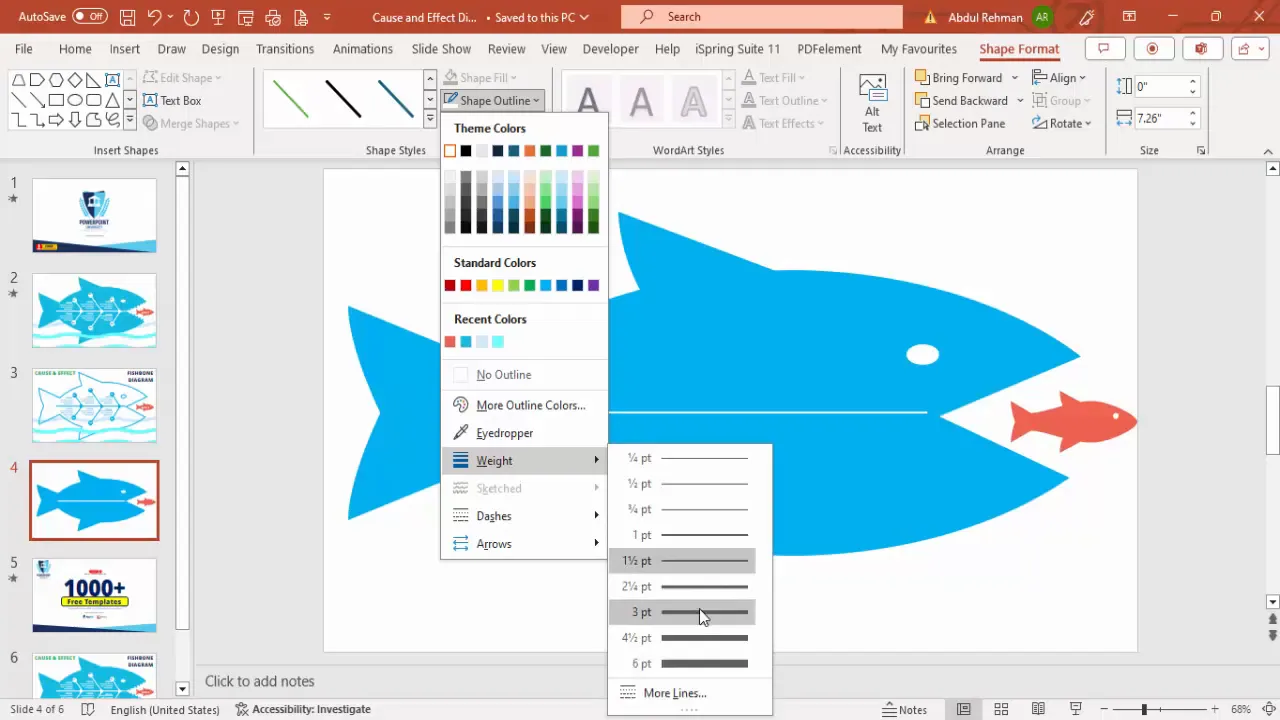Image resolution: width=1280 pixels, height=720 pixels.
Task: Click the Text Box button
Action: [x=172, y=100]
